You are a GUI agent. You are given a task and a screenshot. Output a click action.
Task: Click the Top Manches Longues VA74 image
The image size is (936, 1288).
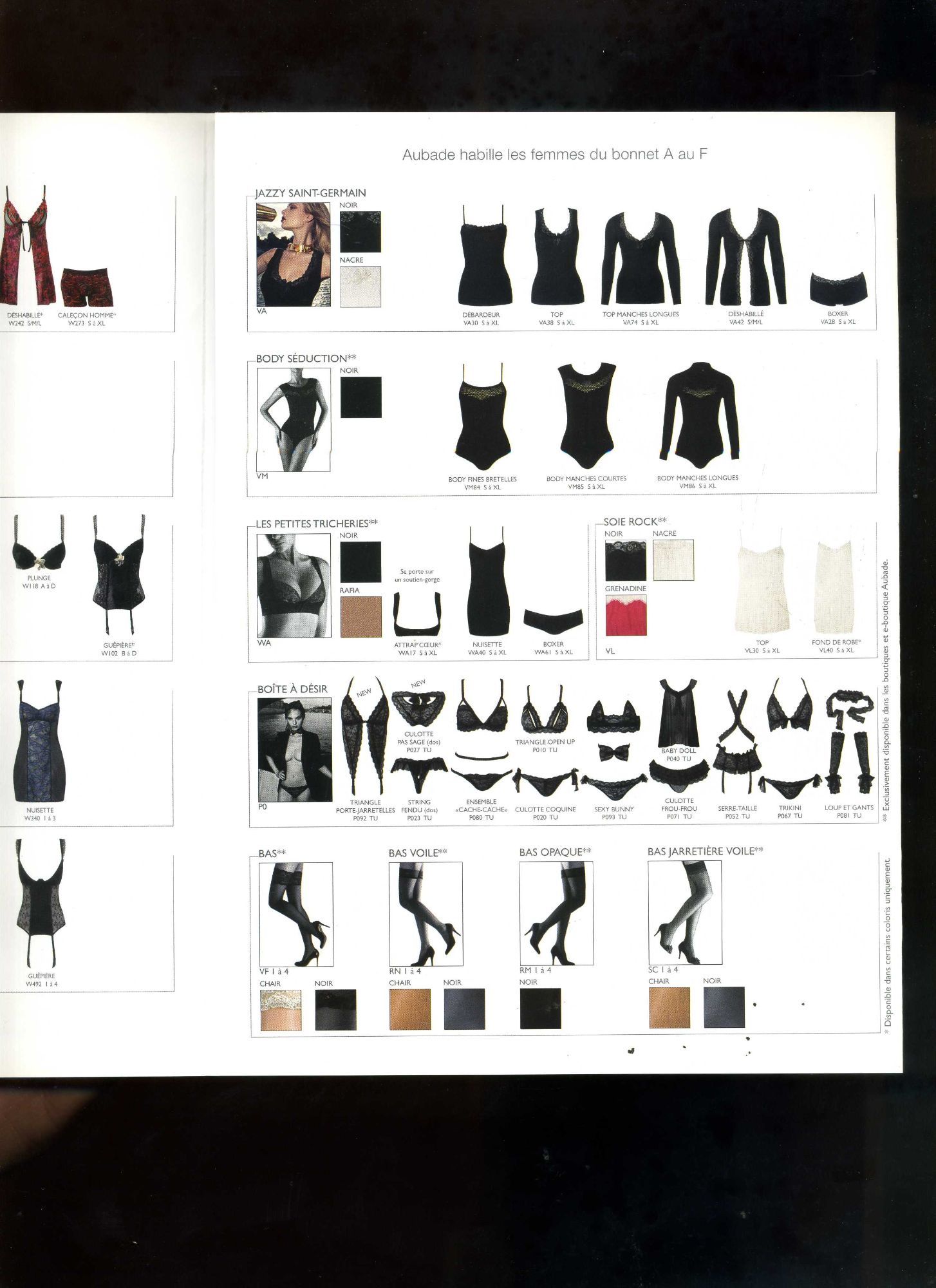pos(641,260)
